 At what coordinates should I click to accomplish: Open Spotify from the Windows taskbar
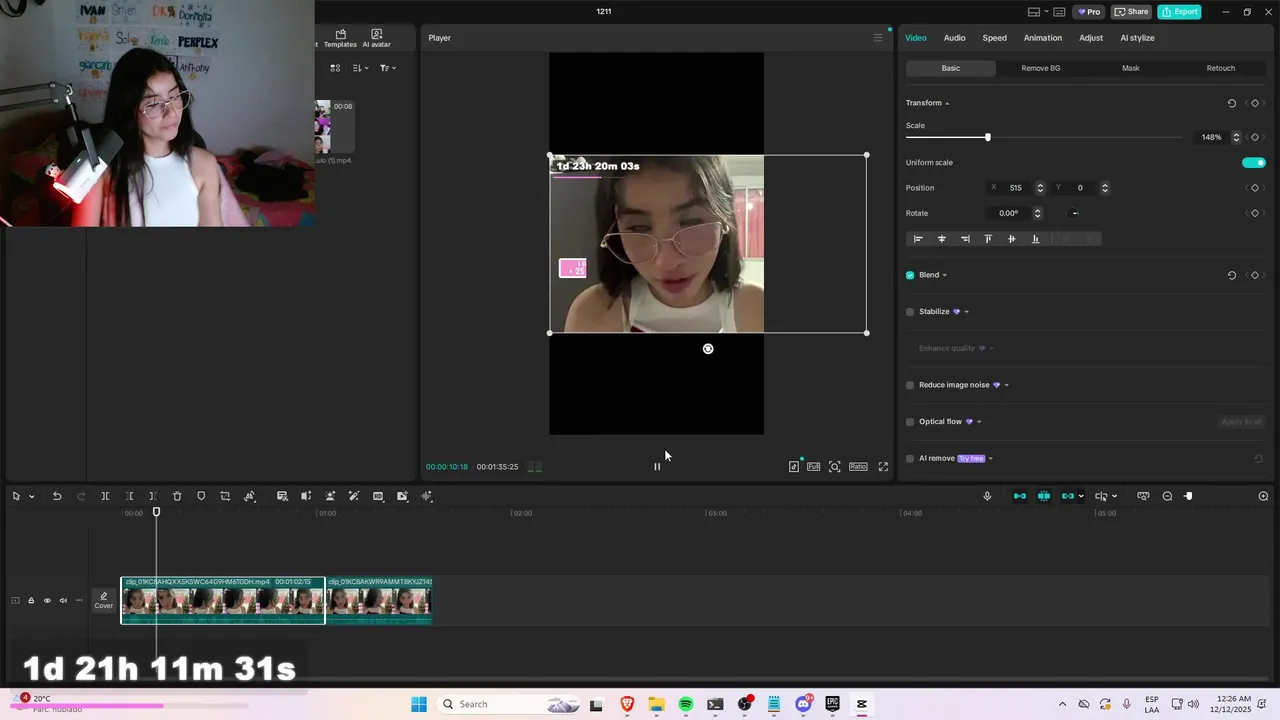[x=686, y=704]
